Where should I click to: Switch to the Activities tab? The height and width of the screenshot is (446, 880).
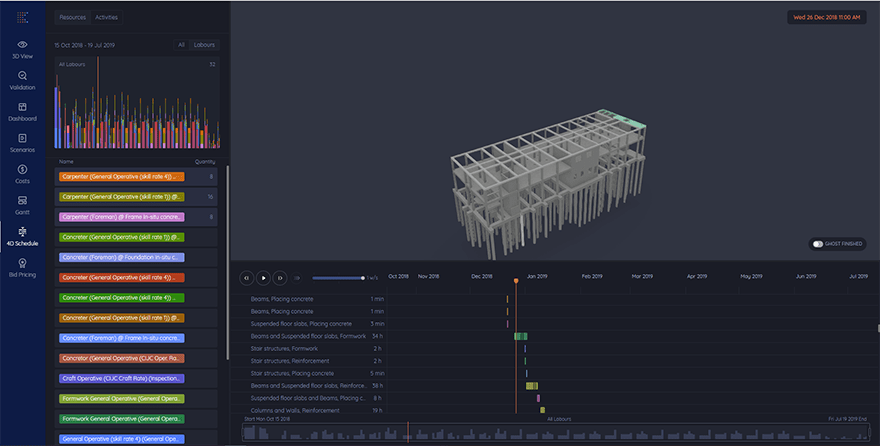[106, 17]
